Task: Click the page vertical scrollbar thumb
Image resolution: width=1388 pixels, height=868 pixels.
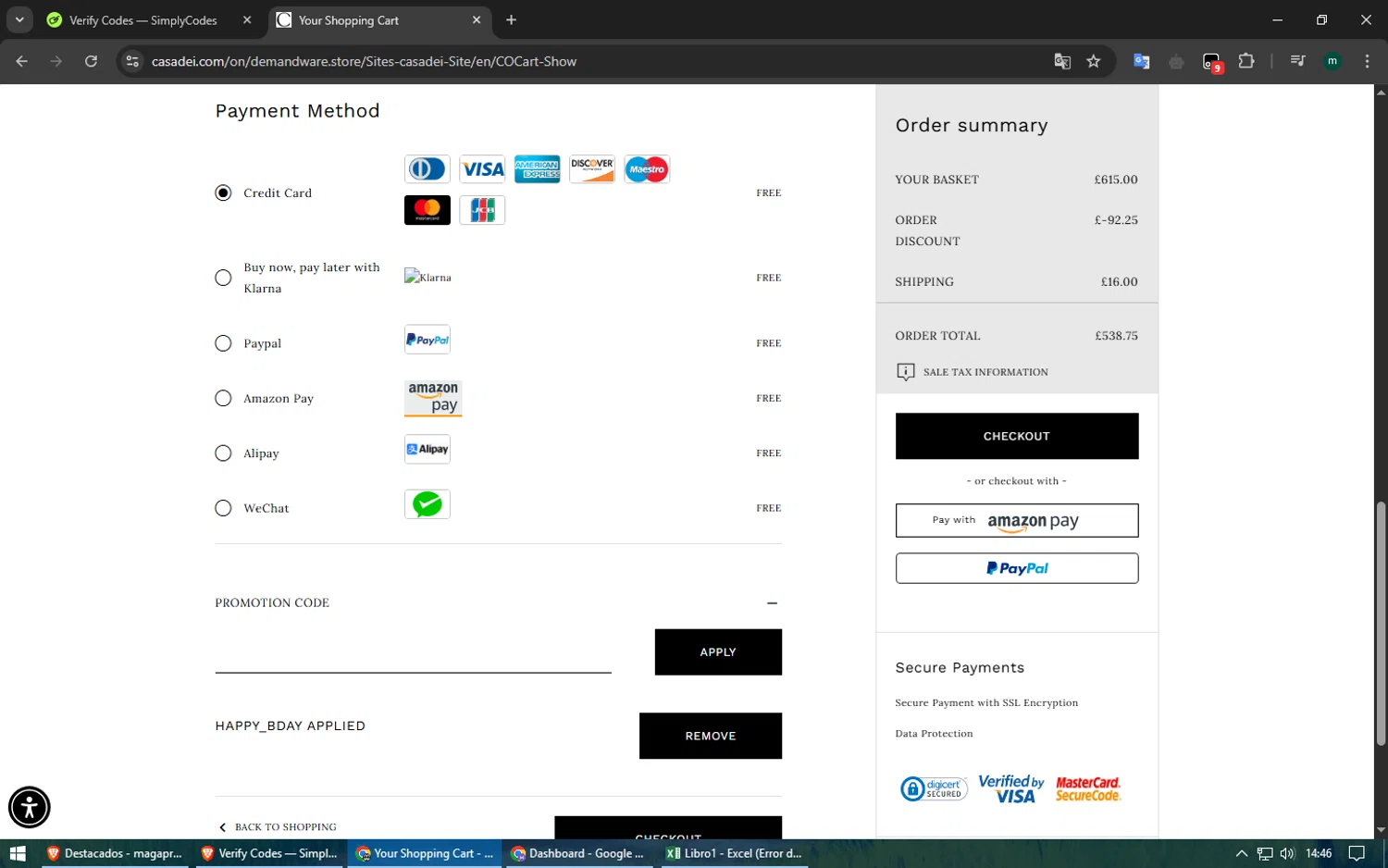Action: point(1381,624)
